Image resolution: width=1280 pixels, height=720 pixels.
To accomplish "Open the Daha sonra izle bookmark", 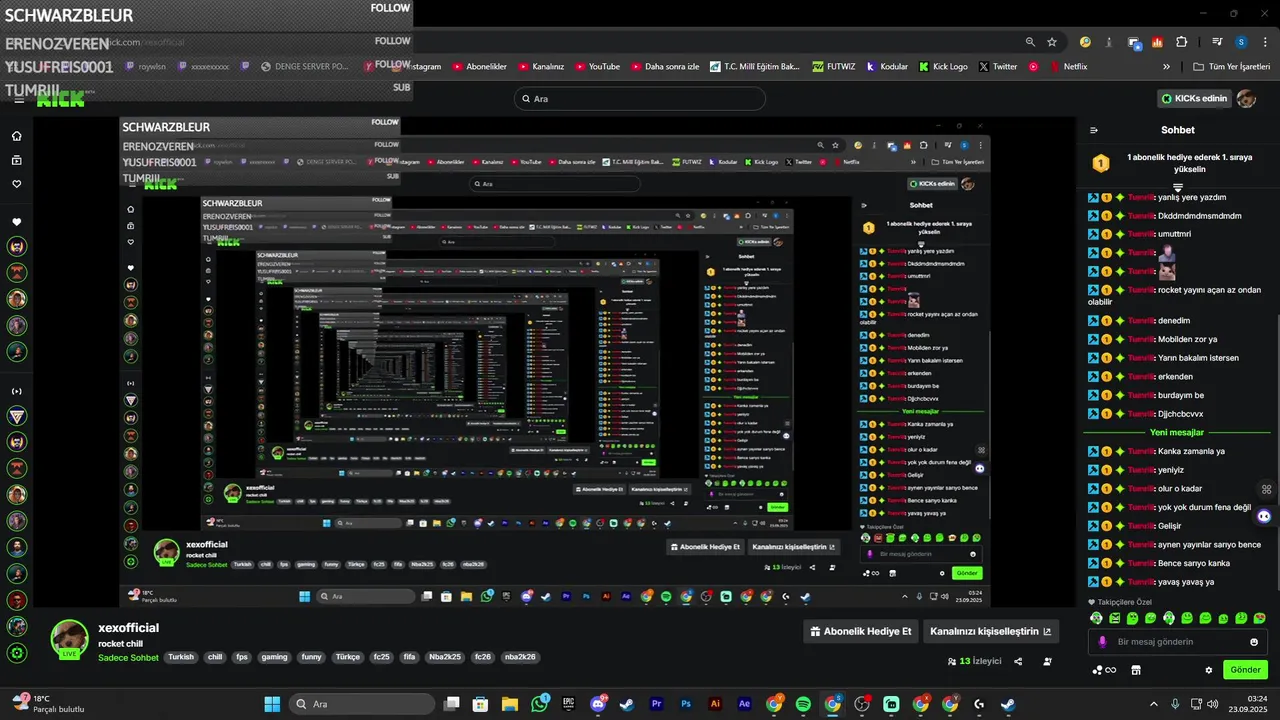I will click(x=665, y=67).
